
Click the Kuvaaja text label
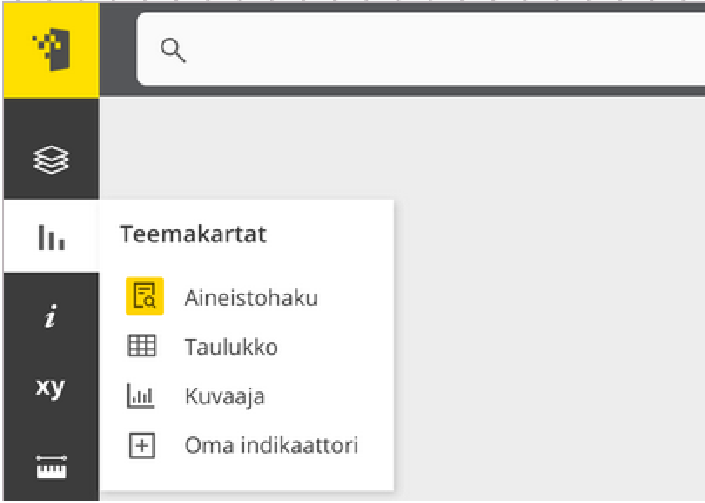click(225, 397)
